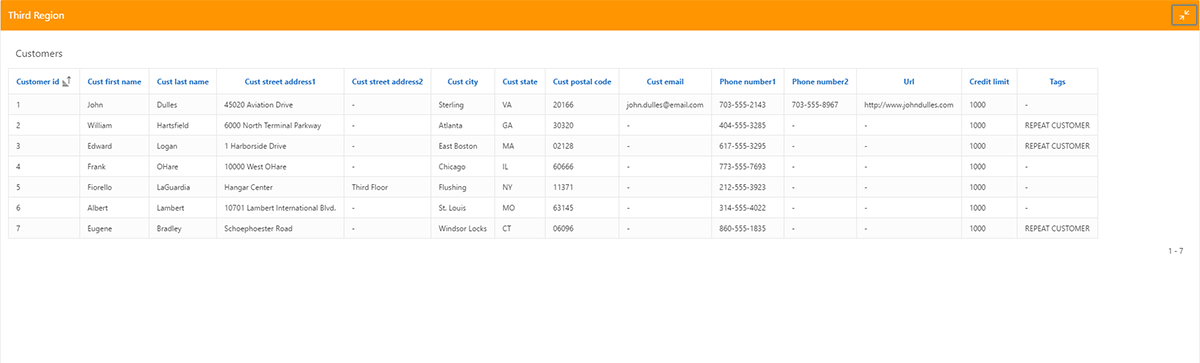This screenshot has width=1200, height=363.
Task: Click the restore region icon in orange header
Action: [1183, 14]
